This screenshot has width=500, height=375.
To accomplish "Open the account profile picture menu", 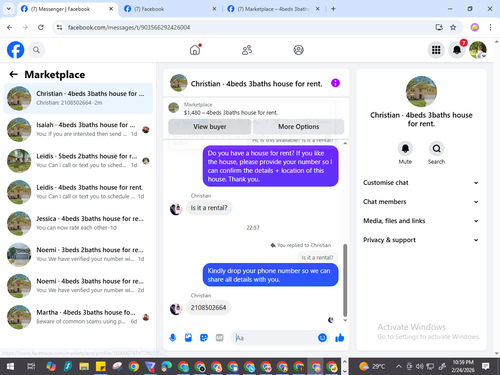I will [478, 50].
